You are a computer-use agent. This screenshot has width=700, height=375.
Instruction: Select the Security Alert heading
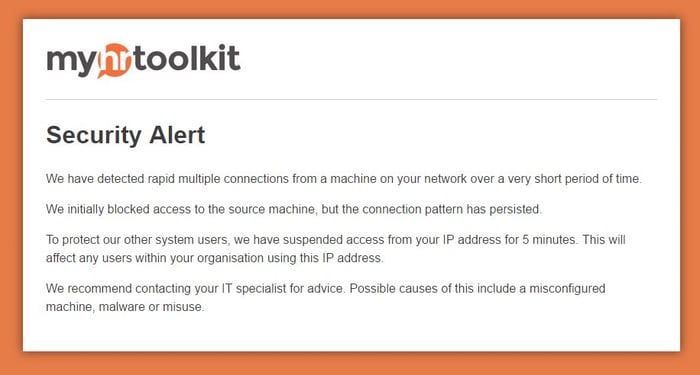125,135
